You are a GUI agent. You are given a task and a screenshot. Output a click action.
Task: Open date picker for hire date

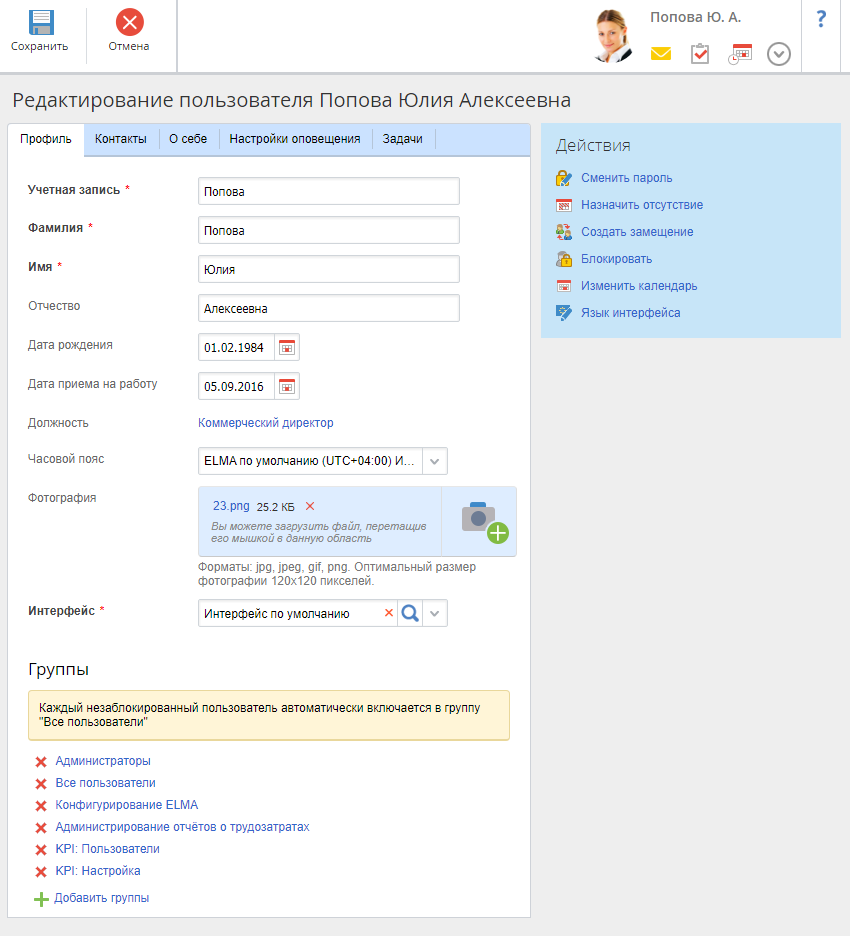pyautogui.click(x=287, y=386)
